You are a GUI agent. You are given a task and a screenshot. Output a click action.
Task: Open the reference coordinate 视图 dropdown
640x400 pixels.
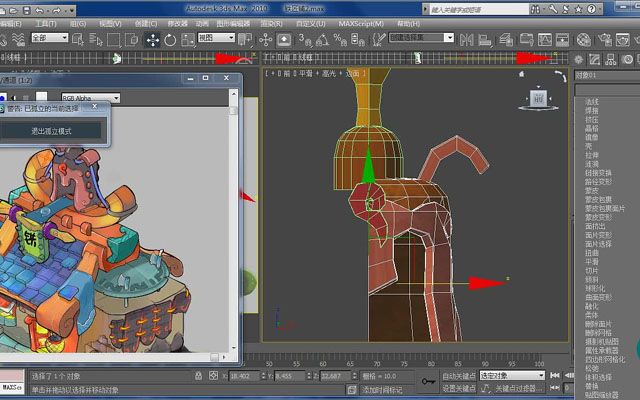pyautogui.click(x=216, y=38)
